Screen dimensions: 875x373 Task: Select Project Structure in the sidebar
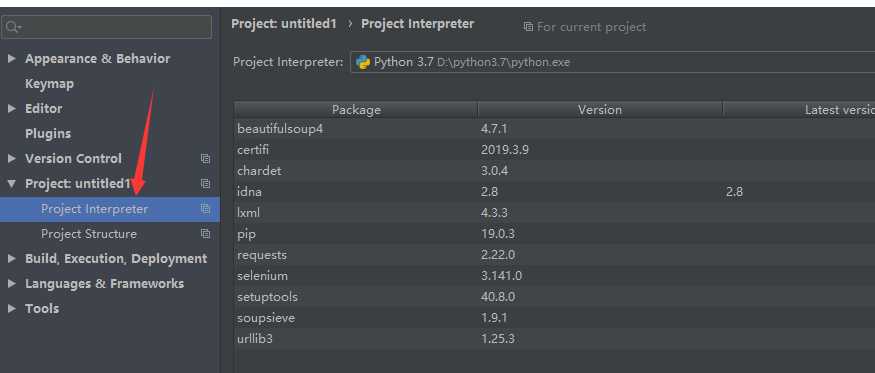89,233
